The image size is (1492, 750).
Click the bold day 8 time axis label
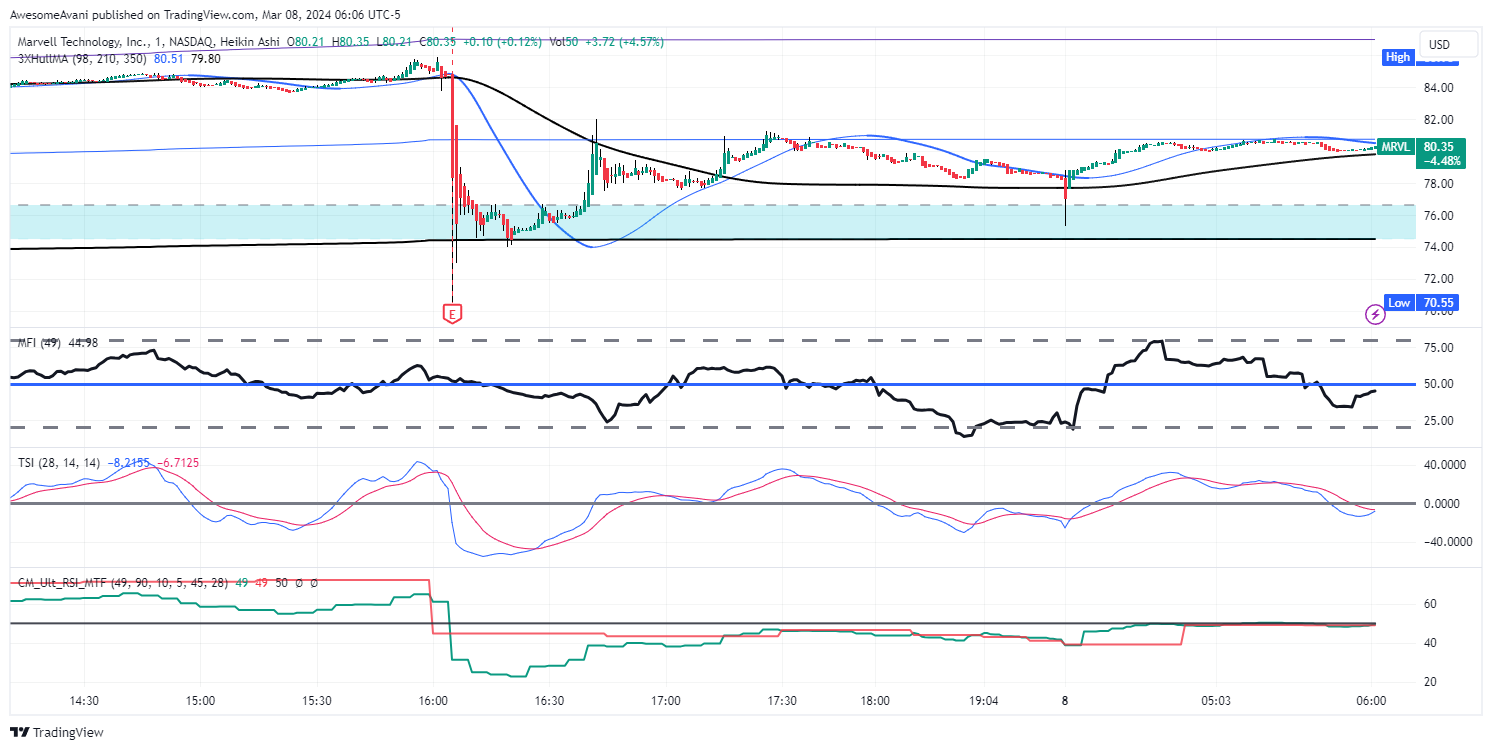pyautogui.click(x=1065, y=701)
